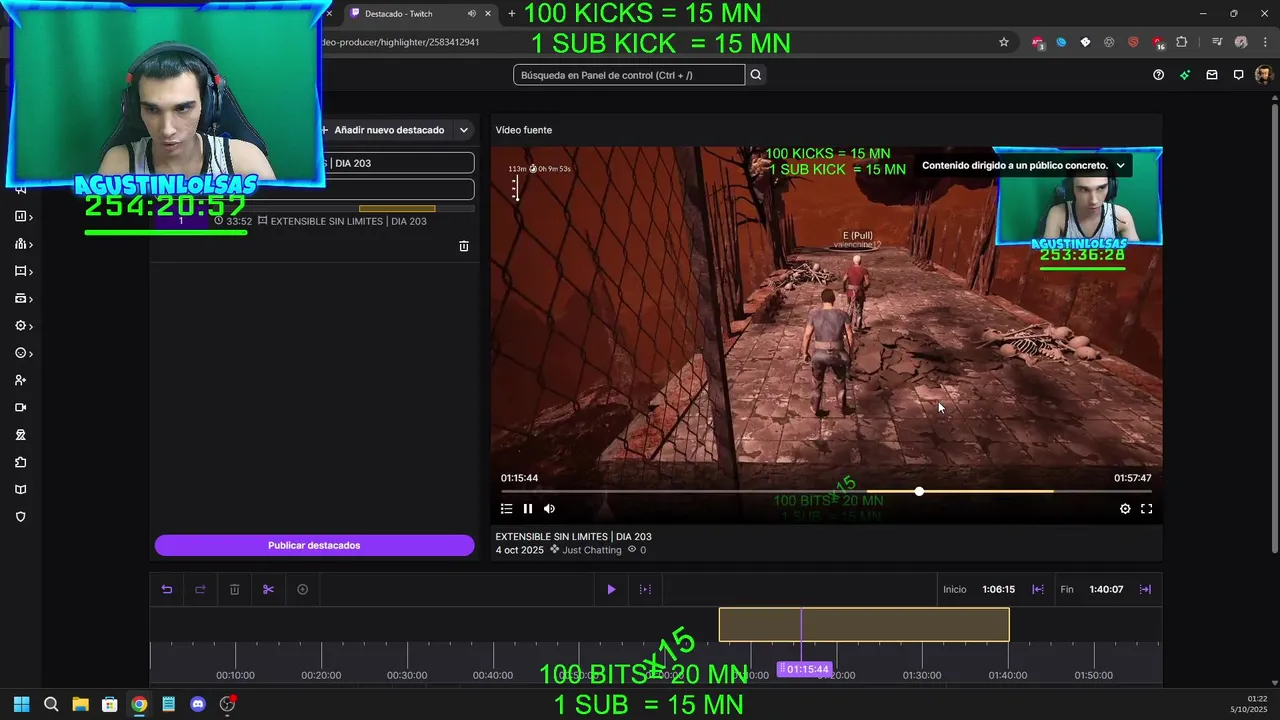Viewport: 1280px width, 720px height.
Task: Click the sidebar icon below the camera
Action: click(x=20, y=435)
